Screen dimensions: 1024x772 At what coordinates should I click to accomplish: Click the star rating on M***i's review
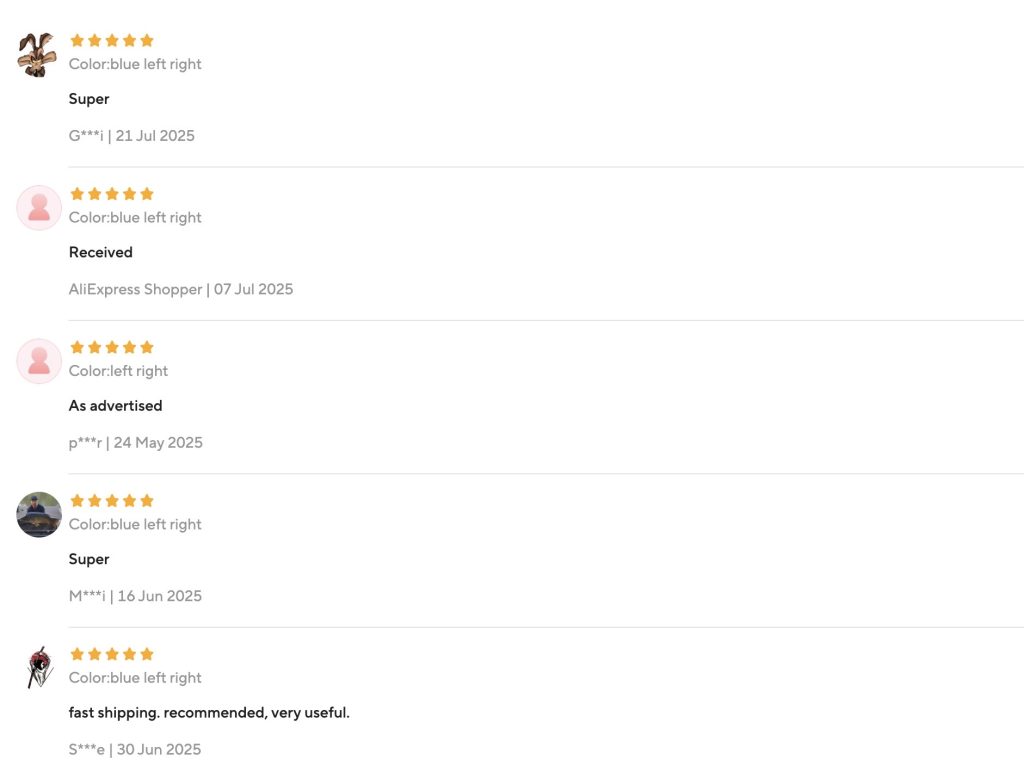pyautogui.click(x=111, y=501)
